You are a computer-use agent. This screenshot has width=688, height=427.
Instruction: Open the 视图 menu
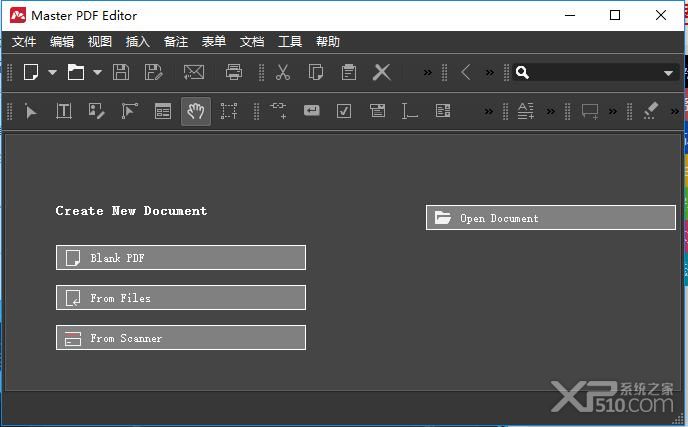click(100, 42)
